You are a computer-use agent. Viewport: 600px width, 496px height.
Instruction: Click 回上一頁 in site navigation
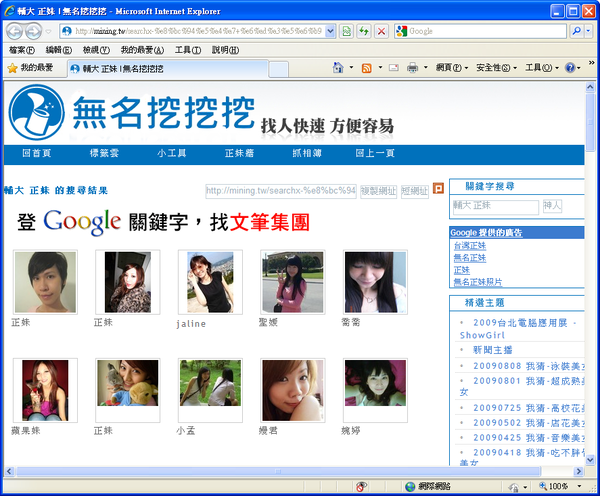(375, 153)
